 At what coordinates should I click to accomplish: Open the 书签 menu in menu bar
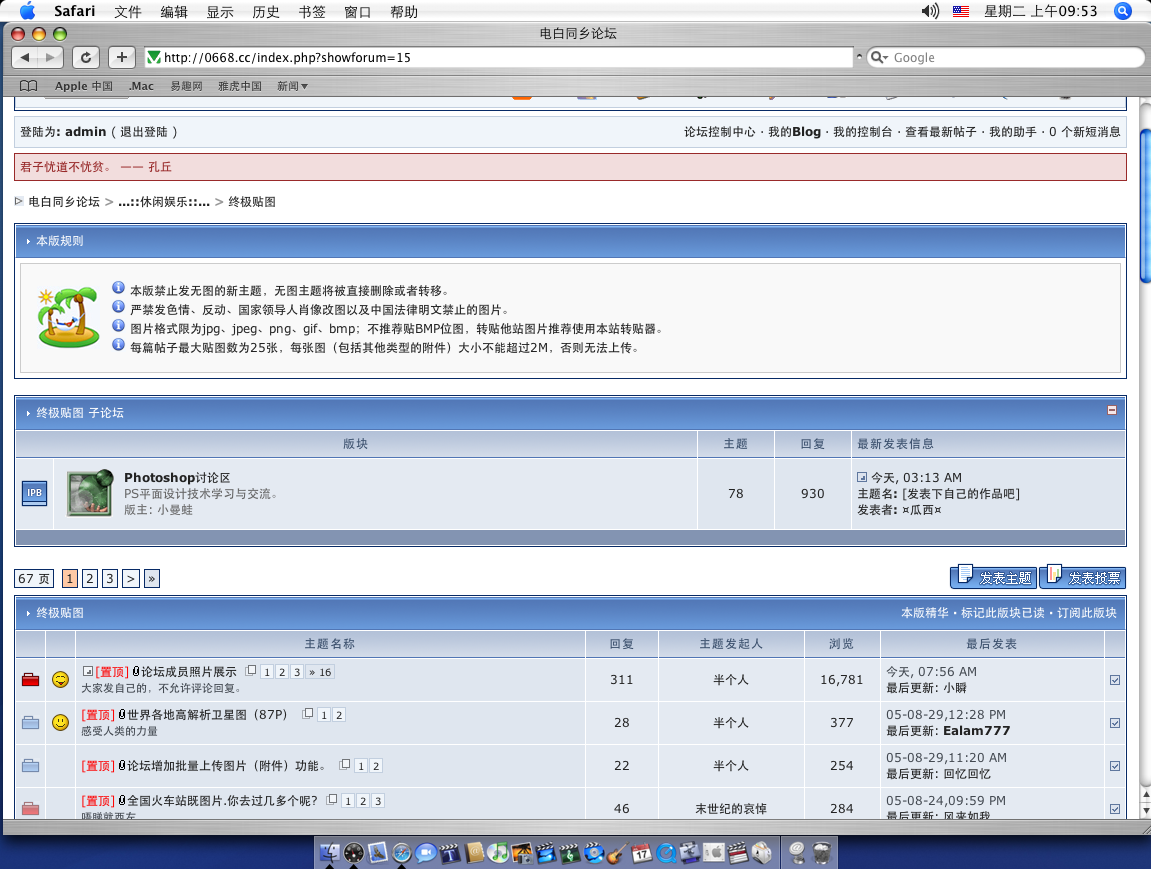tap(311, 12)
